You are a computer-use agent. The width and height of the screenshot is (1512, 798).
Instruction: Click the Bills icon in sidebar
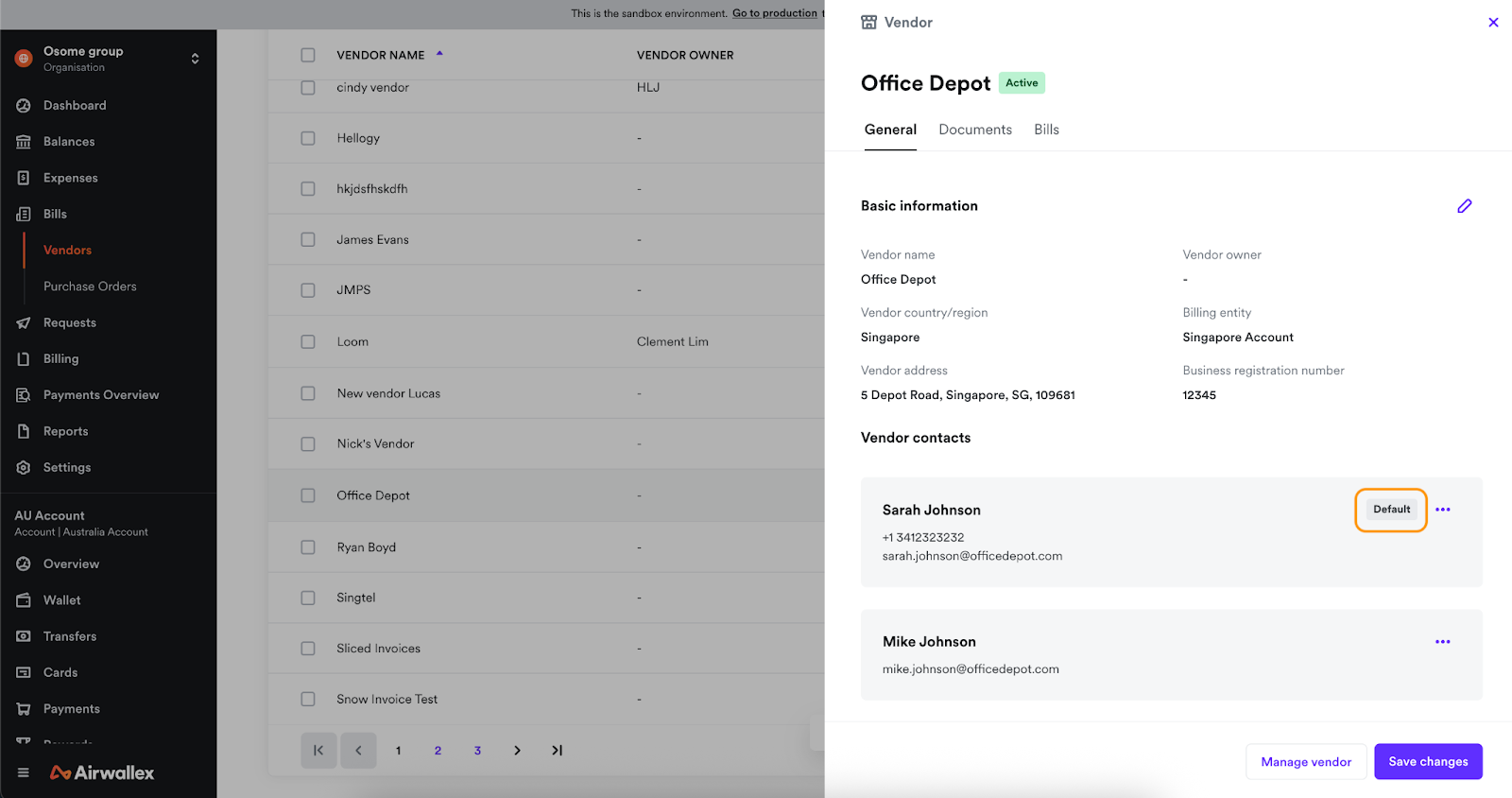(x=24, y=215)
